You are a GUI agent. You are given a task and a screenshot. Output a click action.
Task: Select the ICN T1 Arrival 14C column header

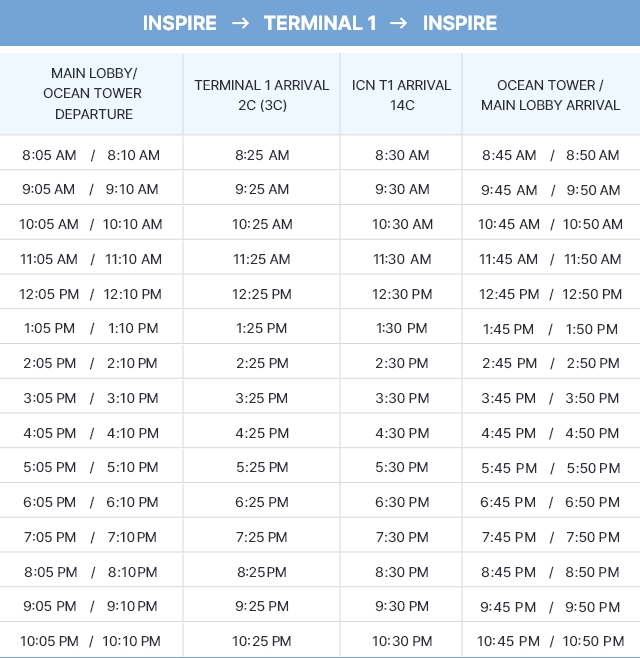[402, 95]
